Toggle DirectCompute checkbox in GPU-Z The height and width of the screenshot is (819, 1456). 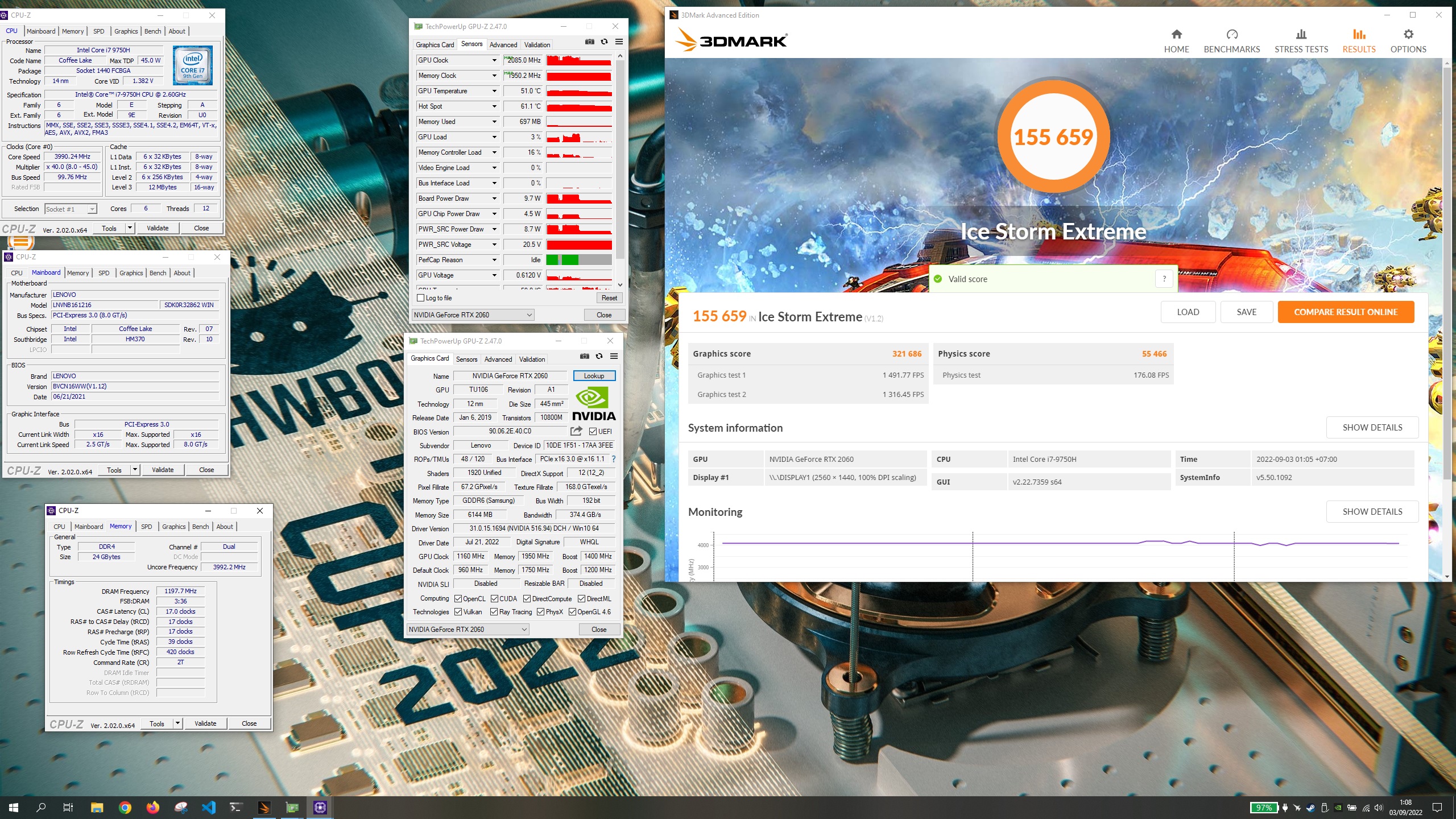point(527,599)
